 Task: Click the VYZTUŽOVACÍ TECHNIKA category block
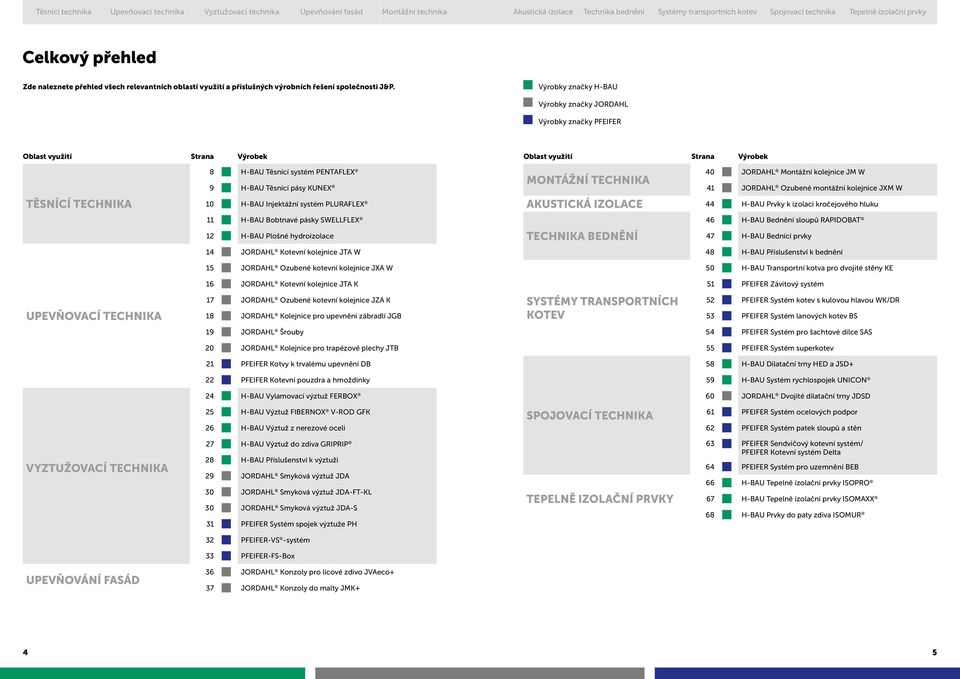tap(106, 476)
